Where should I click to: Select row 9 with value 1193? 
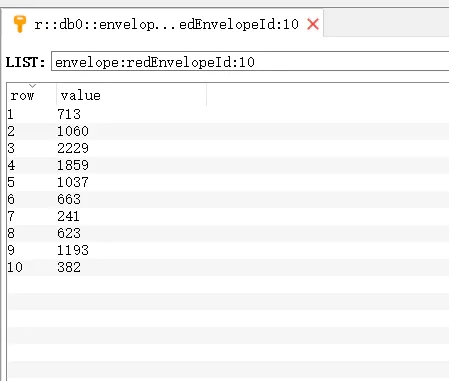pos(228,250)
